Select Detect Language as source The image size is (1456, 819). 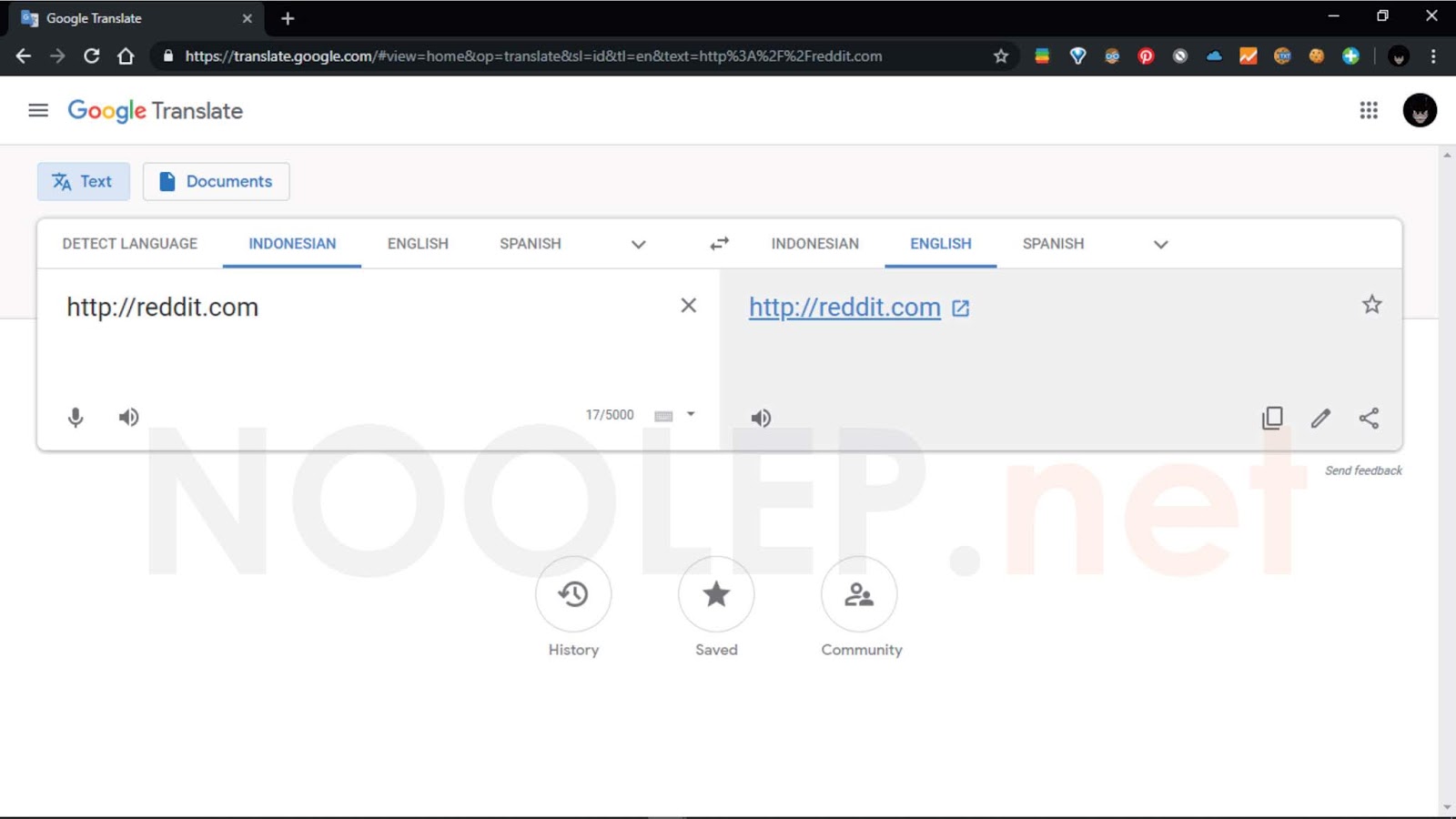tap(130, 244)
